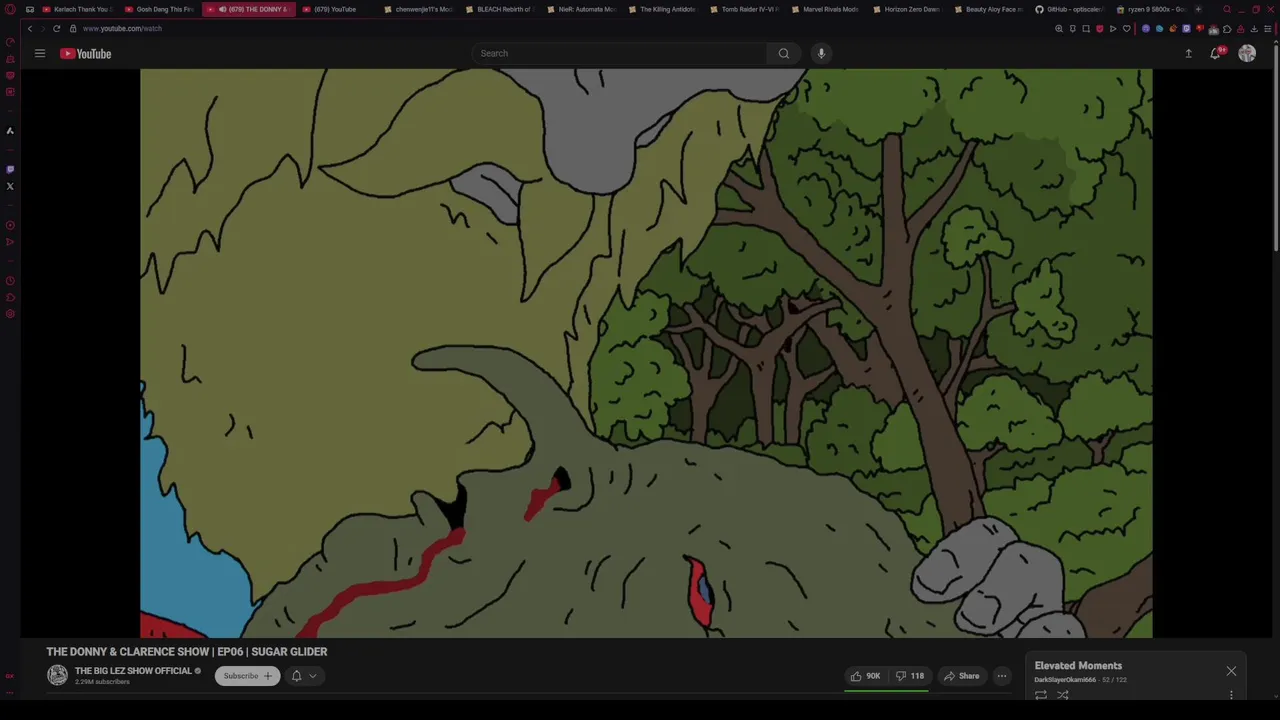
Task: Click the video title 'THE DONNY & CLARENCE SHOW'
Action: pos(187,651)
